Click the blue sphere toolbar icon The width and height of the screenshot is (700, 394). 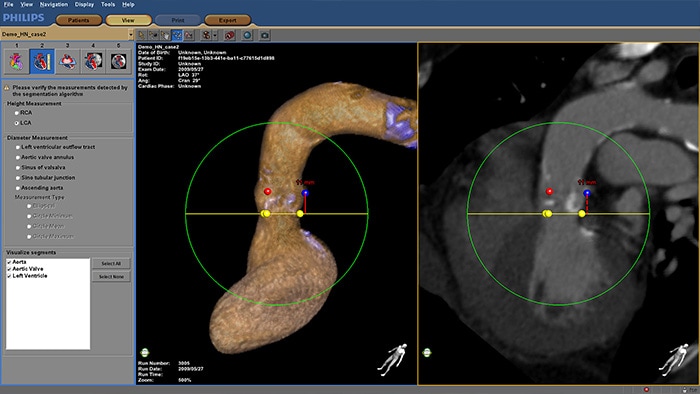(x=247, y=35)
